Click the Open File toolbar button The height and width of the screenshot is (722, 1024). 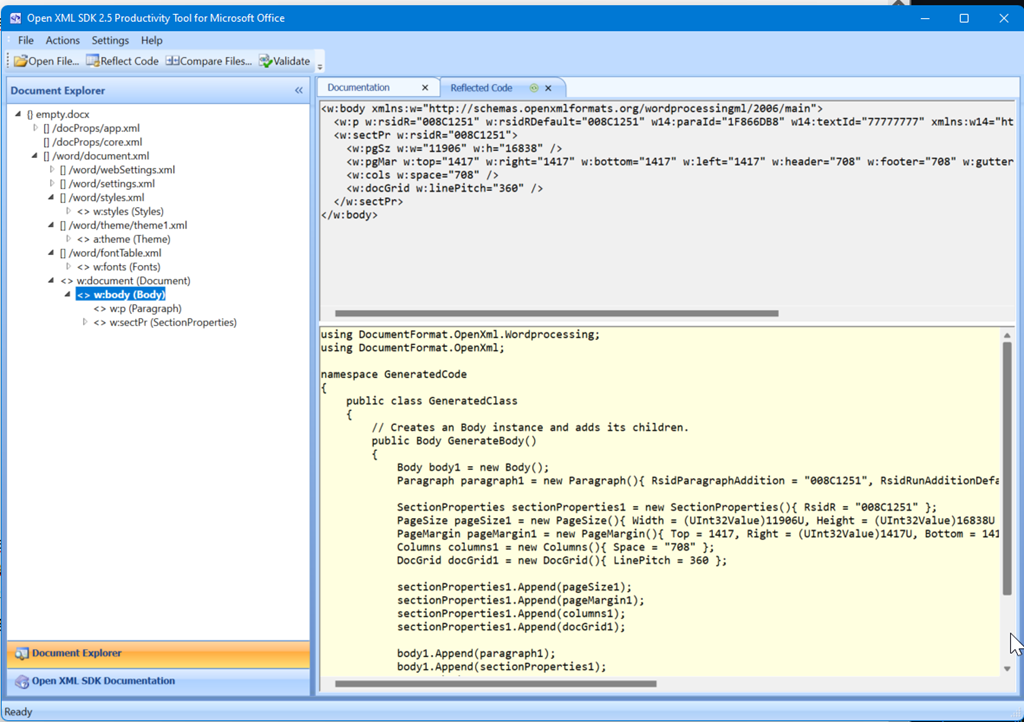coord(46,61)
